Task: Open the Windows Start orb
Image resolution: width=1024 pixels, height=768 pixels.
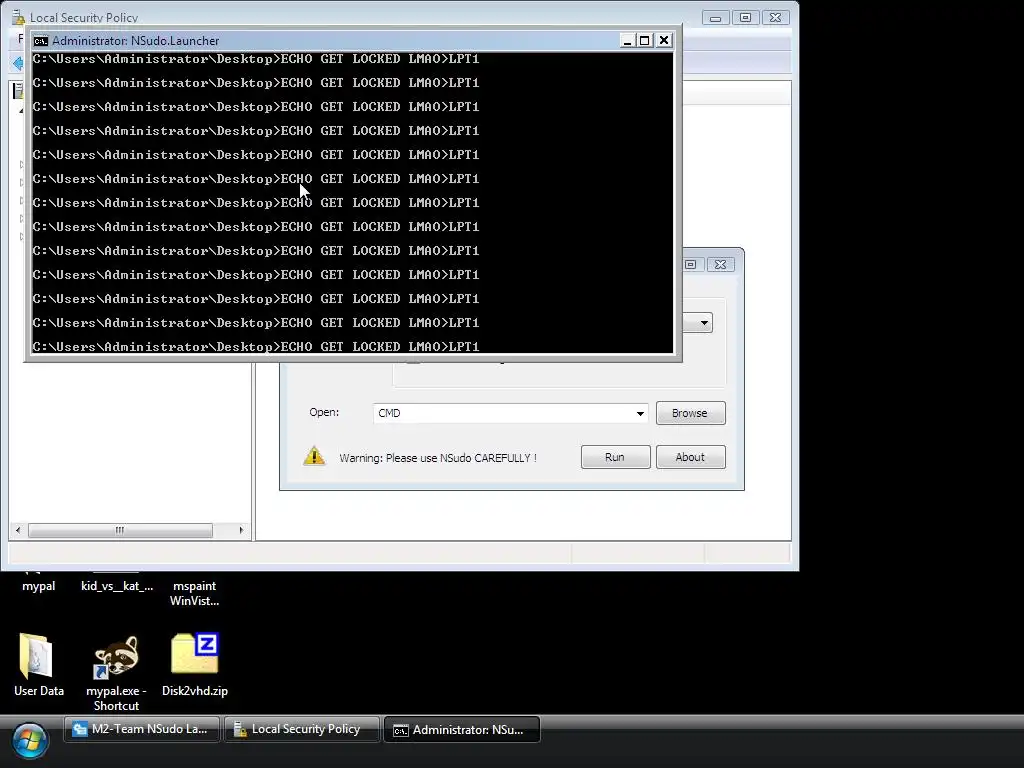Action: (x=29, y=741)
